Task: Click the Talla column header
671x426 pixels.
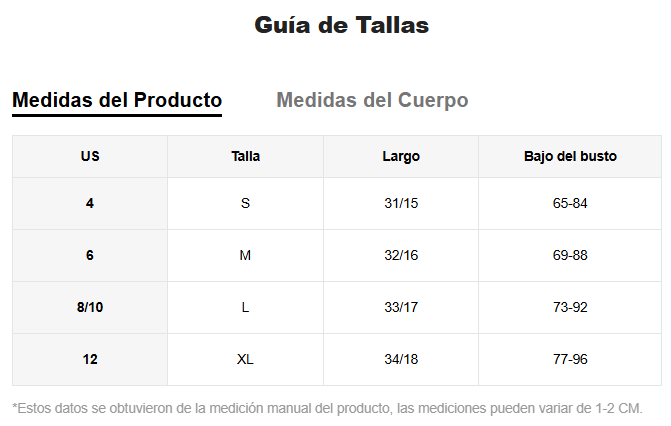Action: coord(245,156)
